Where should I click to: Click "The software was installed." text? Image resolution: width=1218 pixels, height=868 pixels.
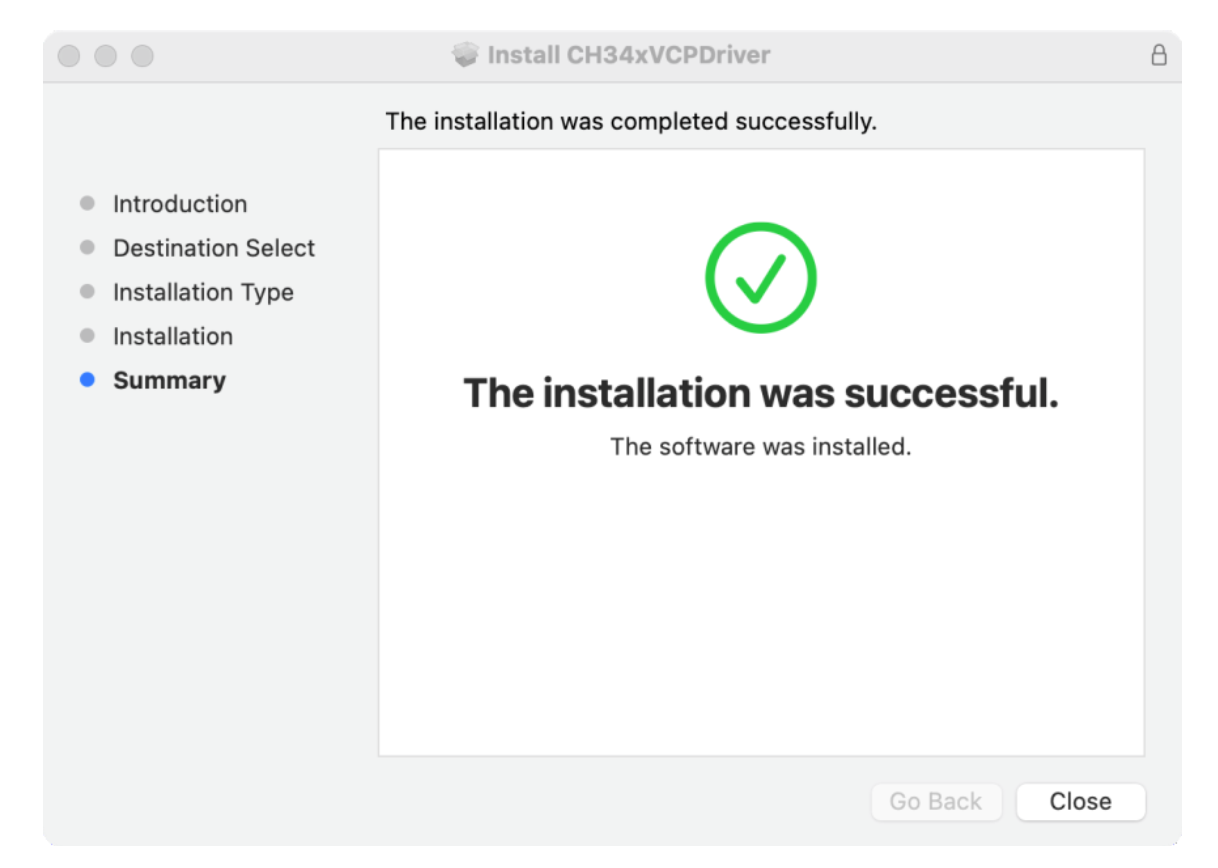760,446
